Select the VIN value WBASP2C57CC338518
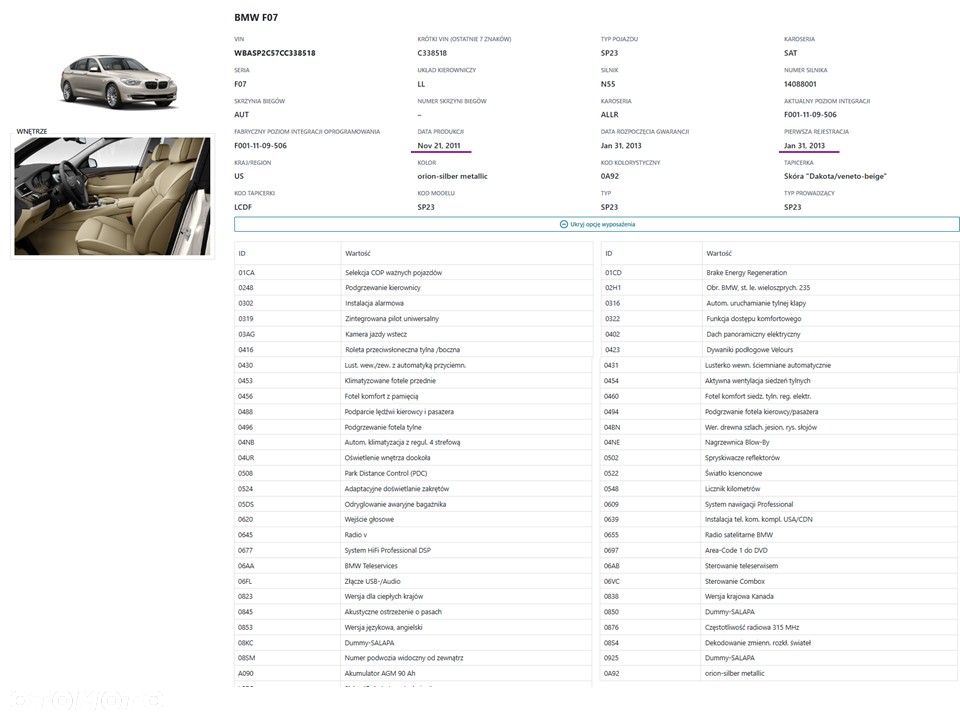The height and width of the screenshot is (720, 960). click(274, 53)
